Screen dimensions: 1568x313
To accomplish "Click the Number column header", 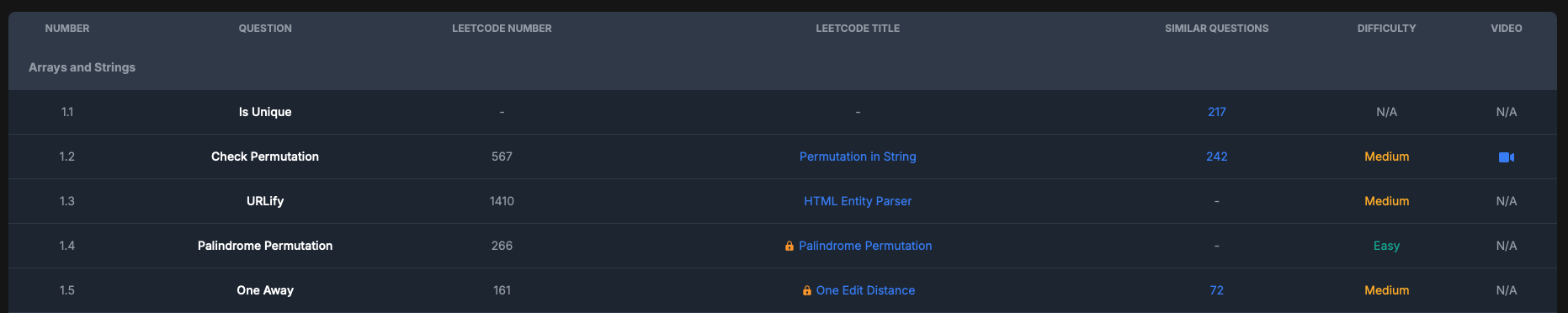I will [67, 29].
